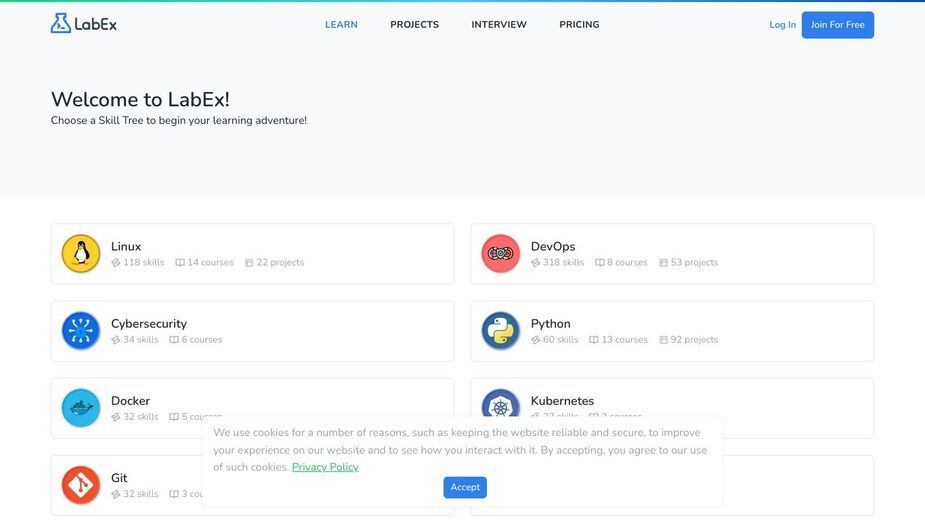Click the Kubernetes wheel icon
Viewport: 925px width, 520px height.
tap(500, 404)
